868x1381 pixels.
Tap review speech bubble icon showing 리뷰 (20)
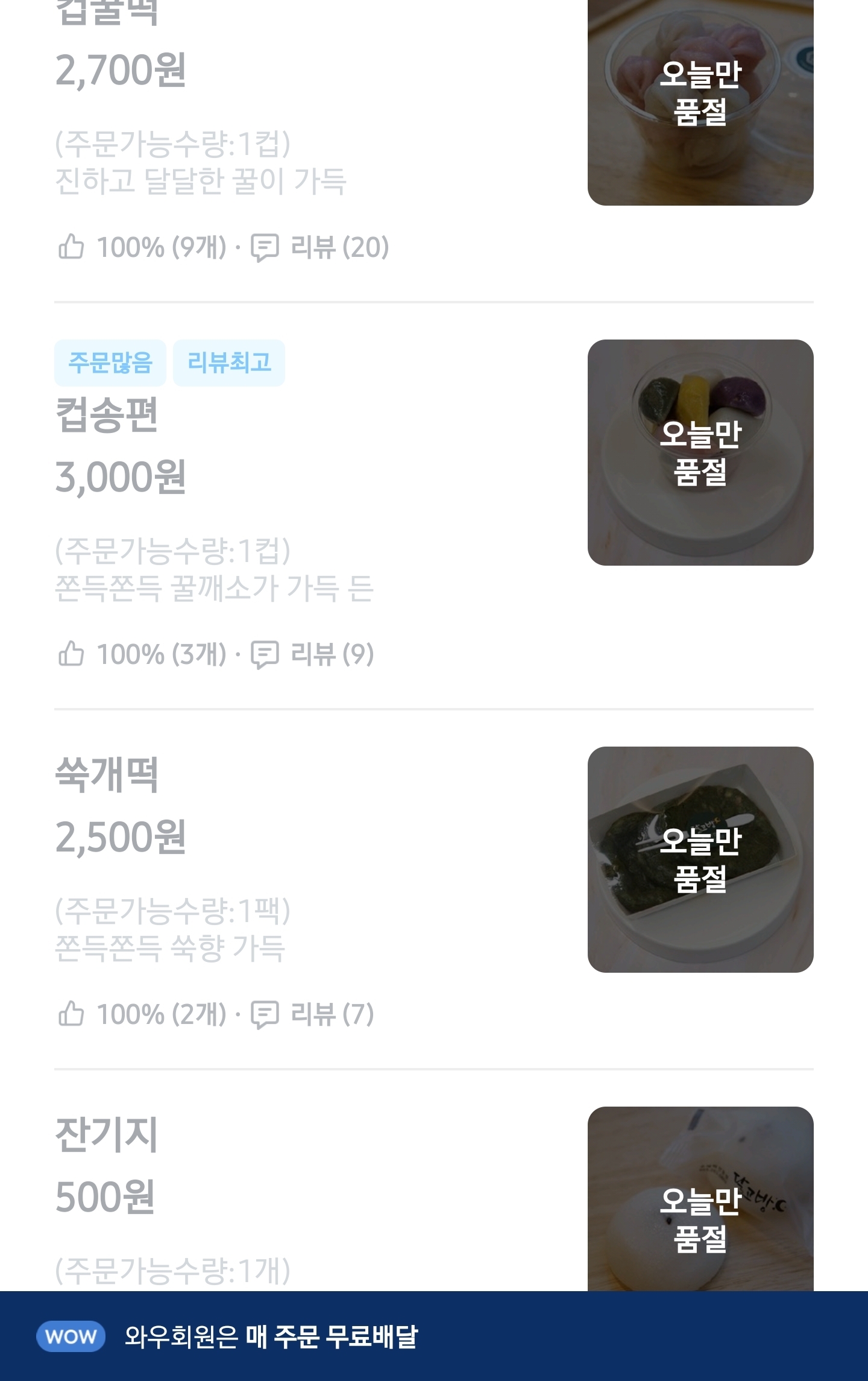pyautogui.click(x=264, y=248)
